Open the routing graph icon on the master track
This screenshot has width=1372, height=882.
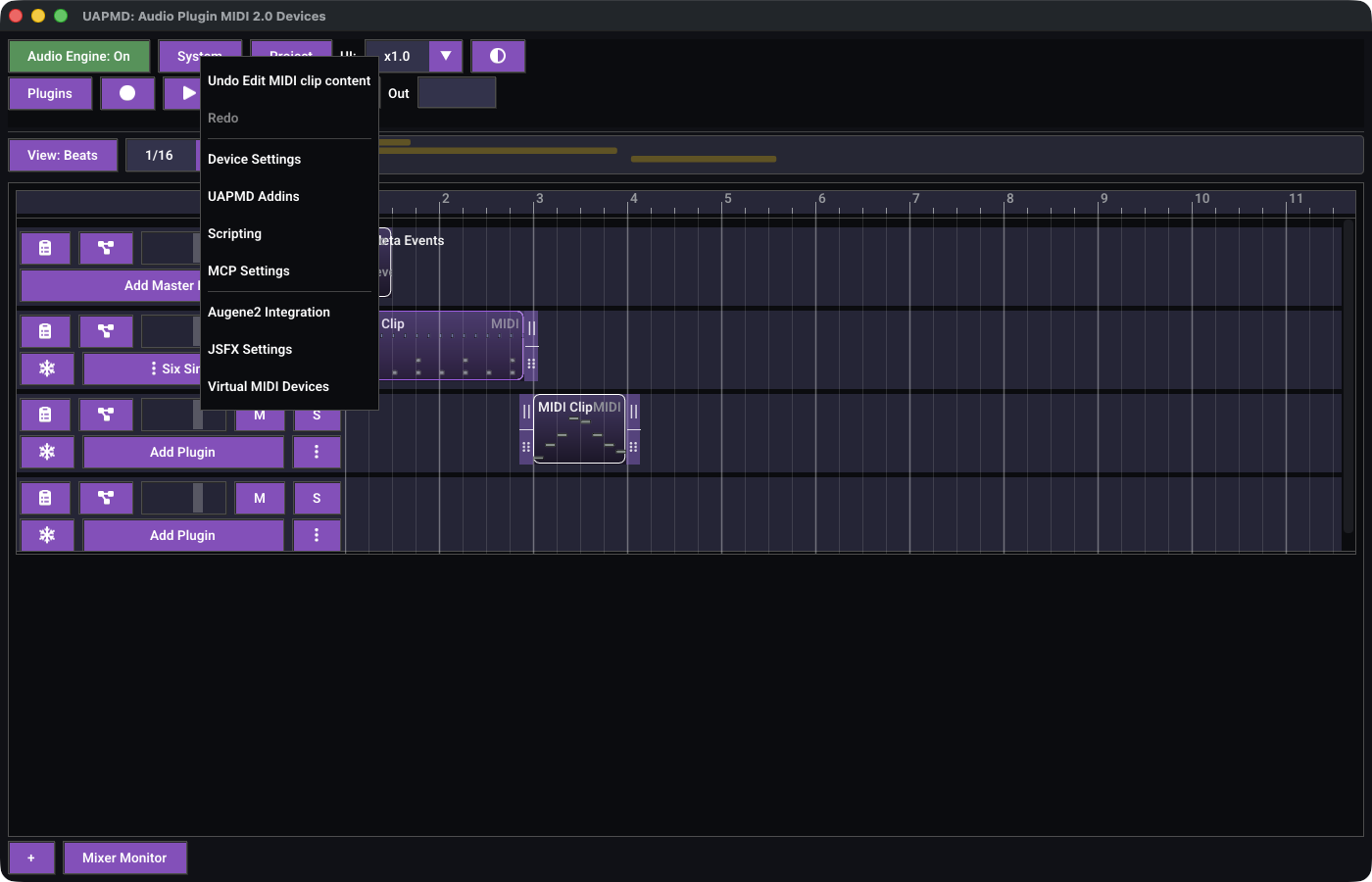[106, 248]
